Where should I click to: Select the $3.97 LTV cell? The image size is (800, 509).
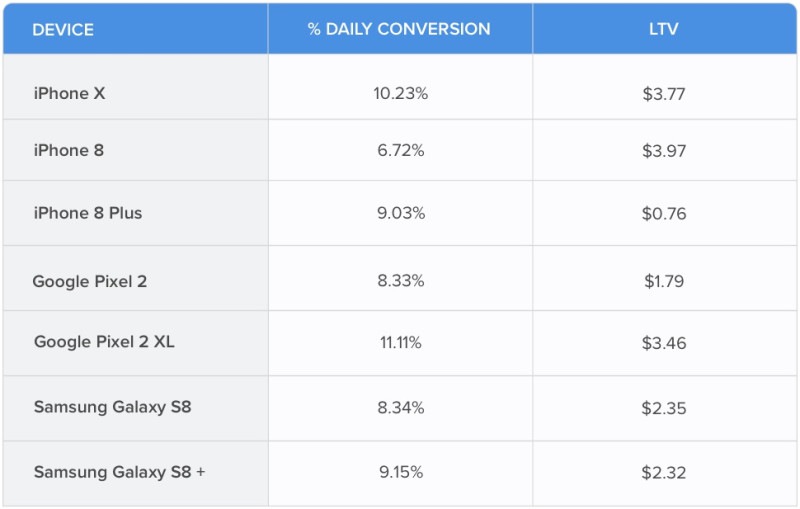[x=664, y=150]
